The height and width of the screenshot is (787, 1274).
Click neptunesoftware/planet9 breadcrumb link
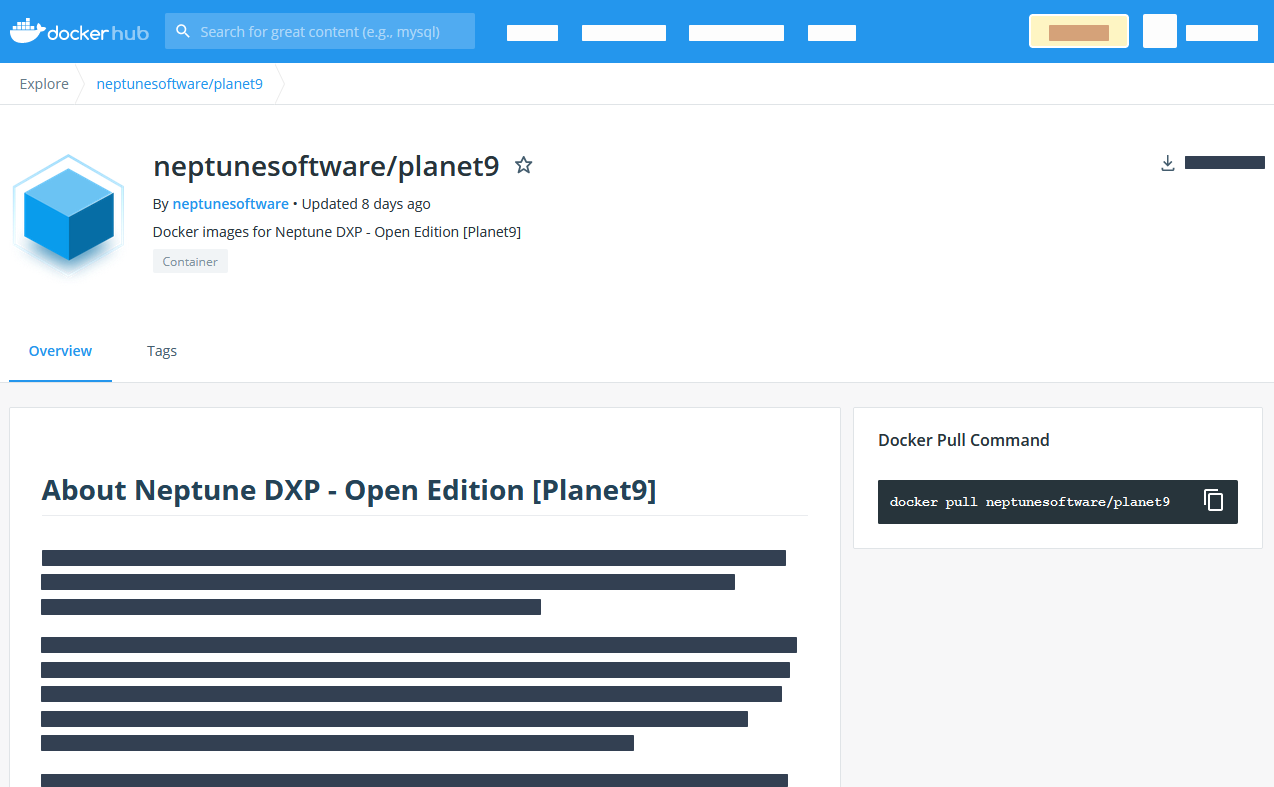tap(179, 84)
